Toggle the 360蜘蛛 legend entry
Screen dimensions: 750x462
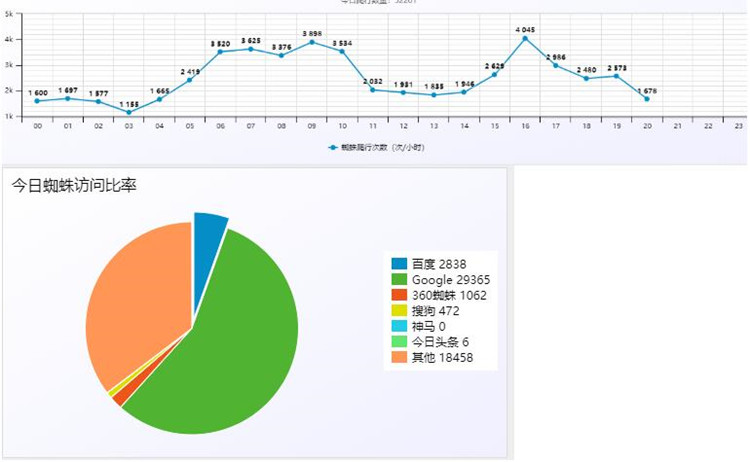click(439, 296)
